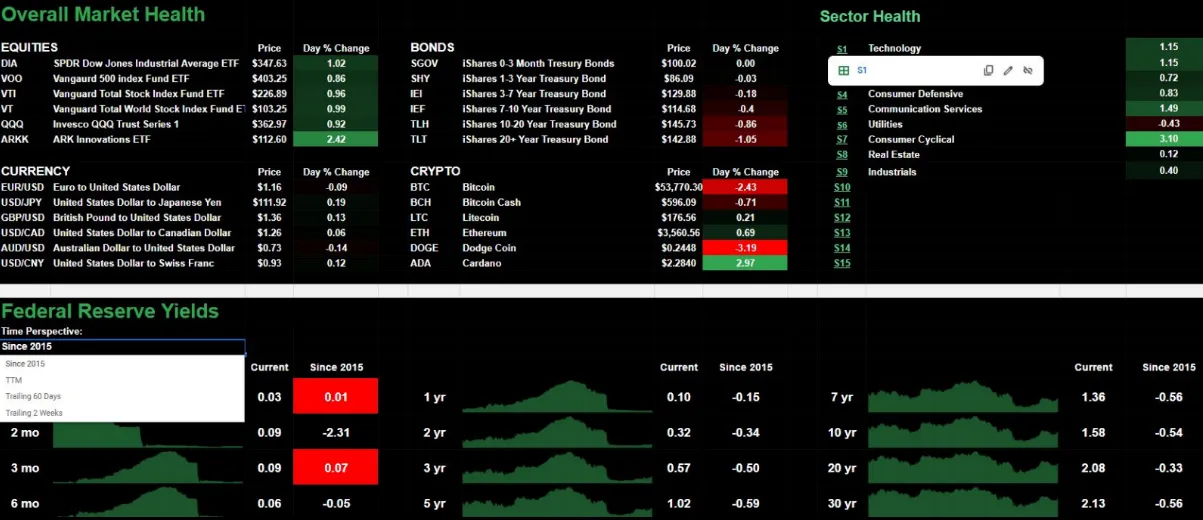Select 'United States Dollar to Japanese Yen'
The width and height of the screenshot is (1203, 520).
(139, 202)
